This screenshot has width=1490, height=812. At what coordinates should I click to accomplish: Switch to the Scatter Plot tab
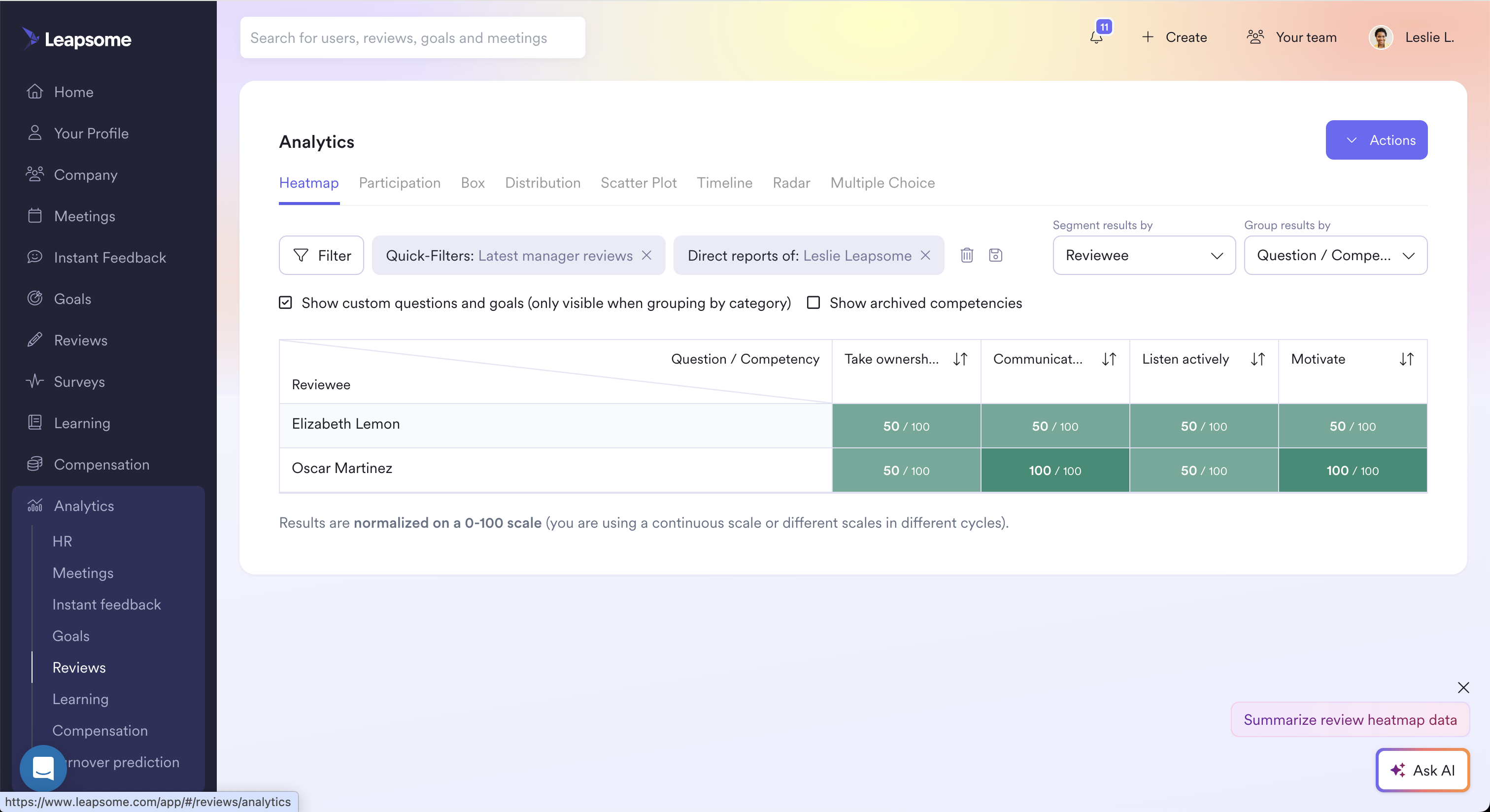tap(639, 183)
